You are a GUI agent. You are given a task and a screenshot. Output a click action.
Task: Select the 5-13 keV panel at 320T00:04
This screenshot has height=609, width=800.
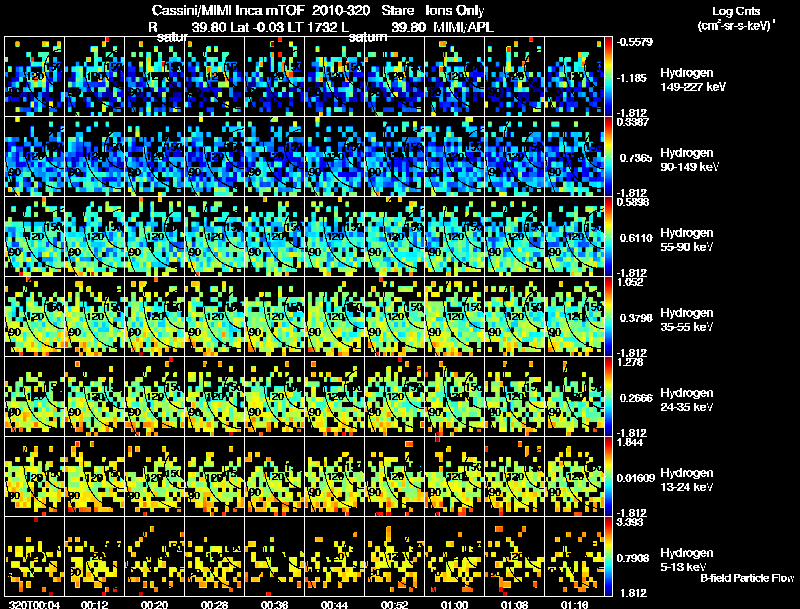pos(35,556)
